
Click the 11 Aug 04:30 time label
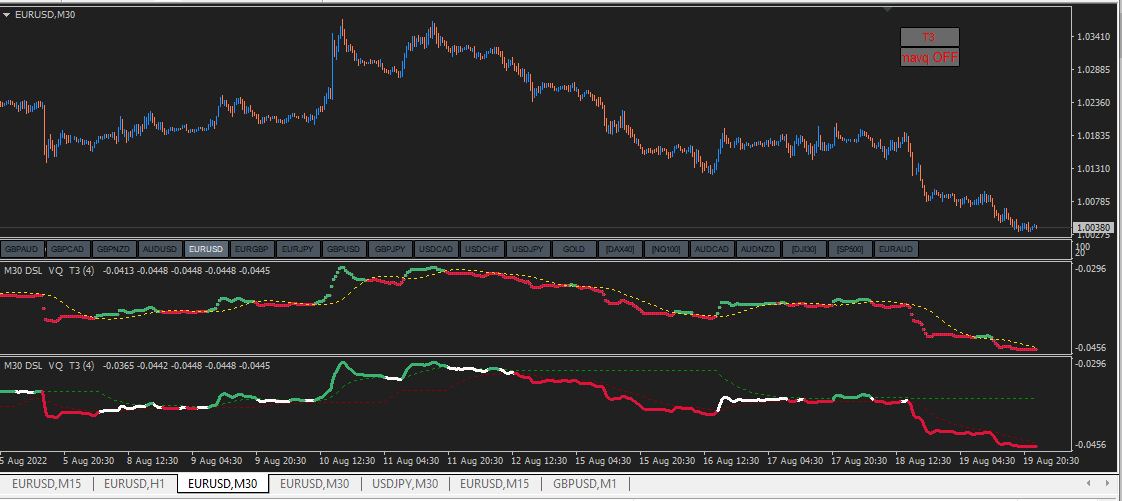413,459
